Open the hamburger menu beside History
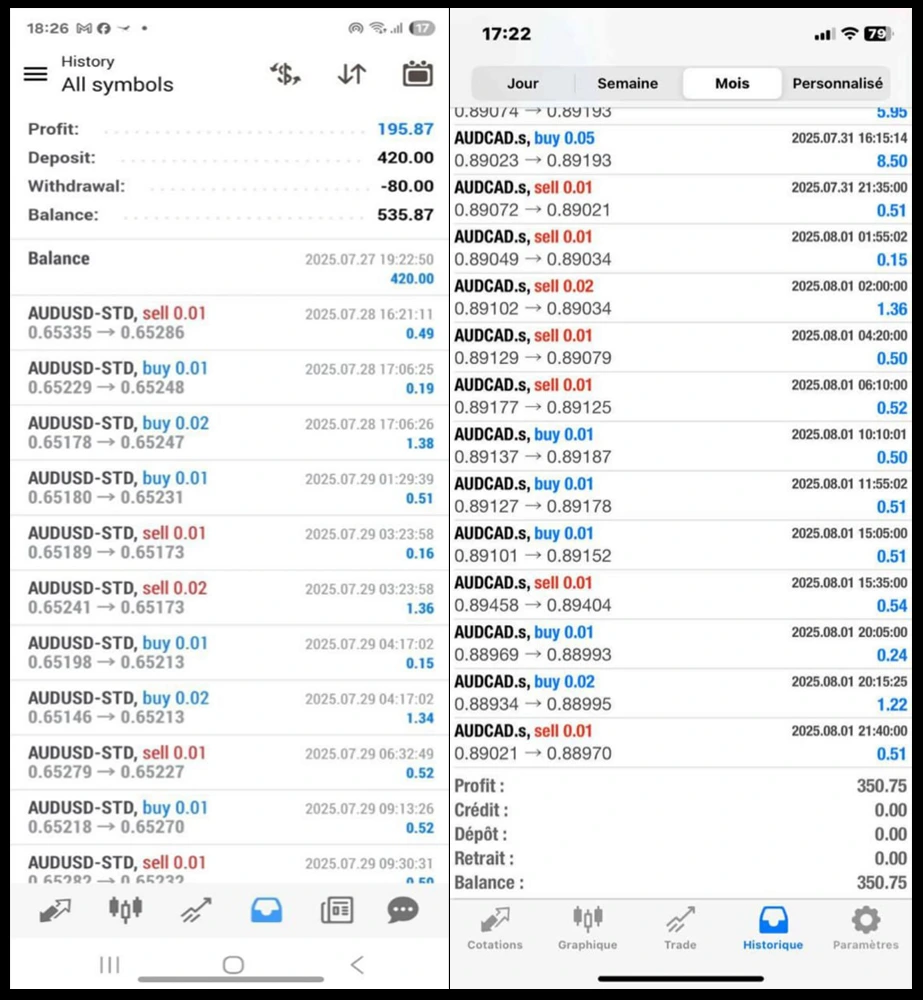 [x=36, y=74]
